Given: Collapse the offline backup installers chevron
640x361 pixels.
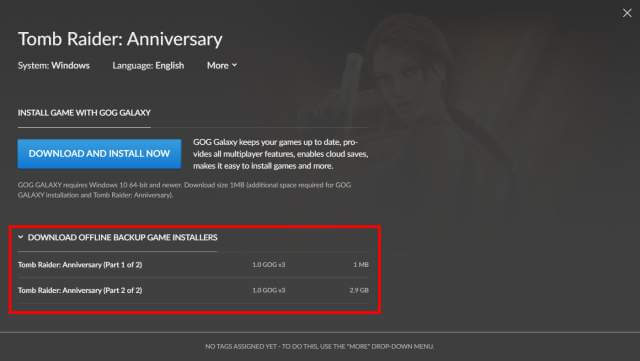Looking at the screenshot, I should [x=20, y=237].
